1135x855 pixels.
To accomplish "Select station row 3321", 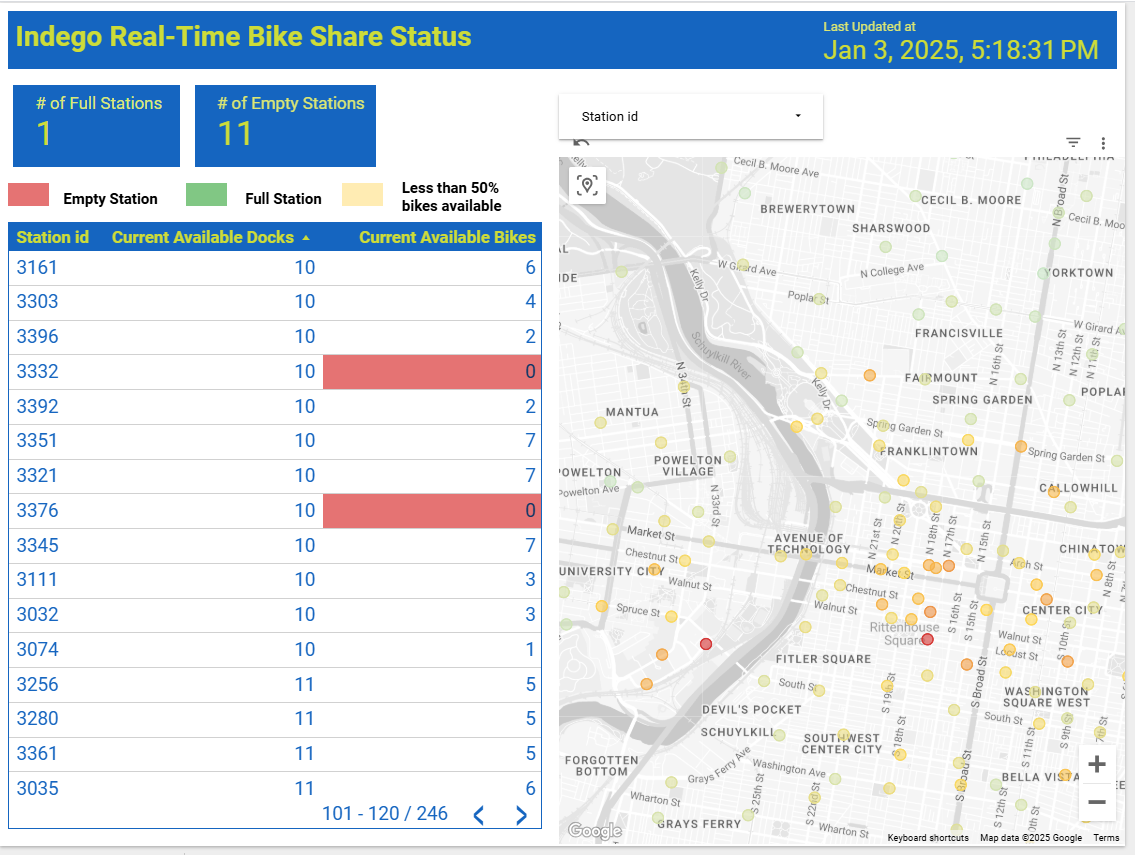I will tap(275, 476).
